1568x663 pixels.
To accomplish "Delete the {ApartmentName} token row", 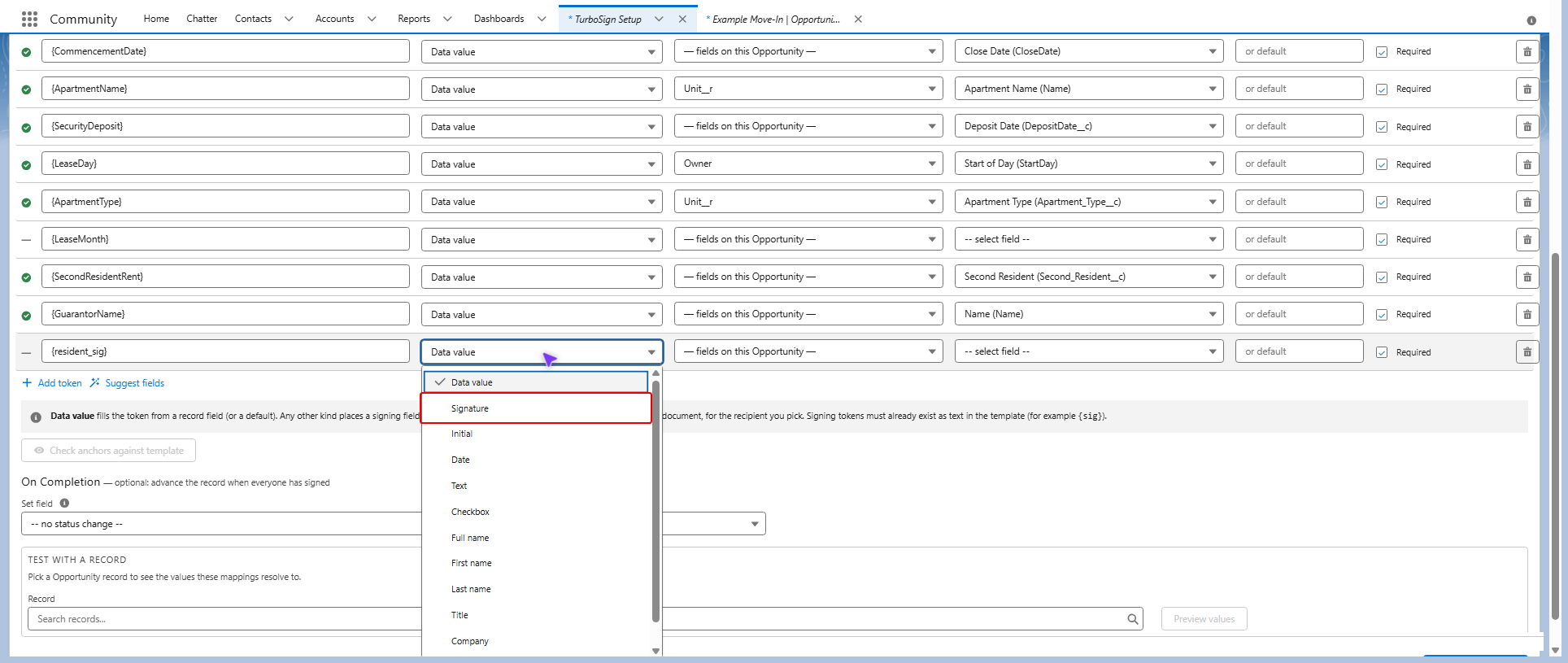I will (x=1527, y=89).
